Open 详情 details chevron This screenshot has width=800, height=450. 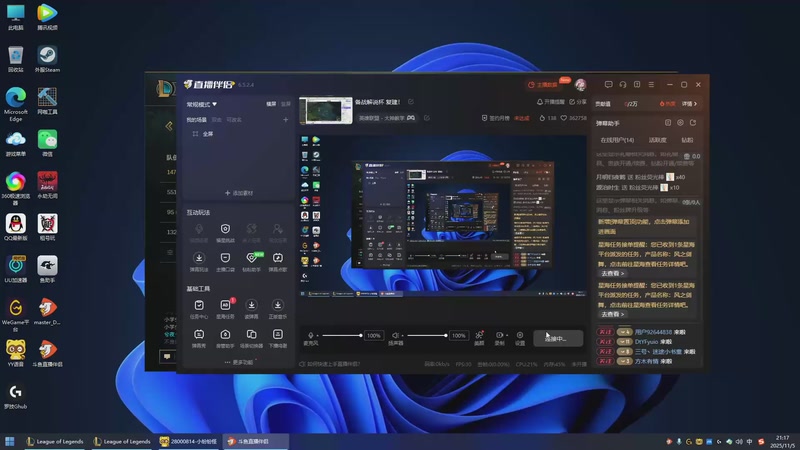(x=689, y=104)
